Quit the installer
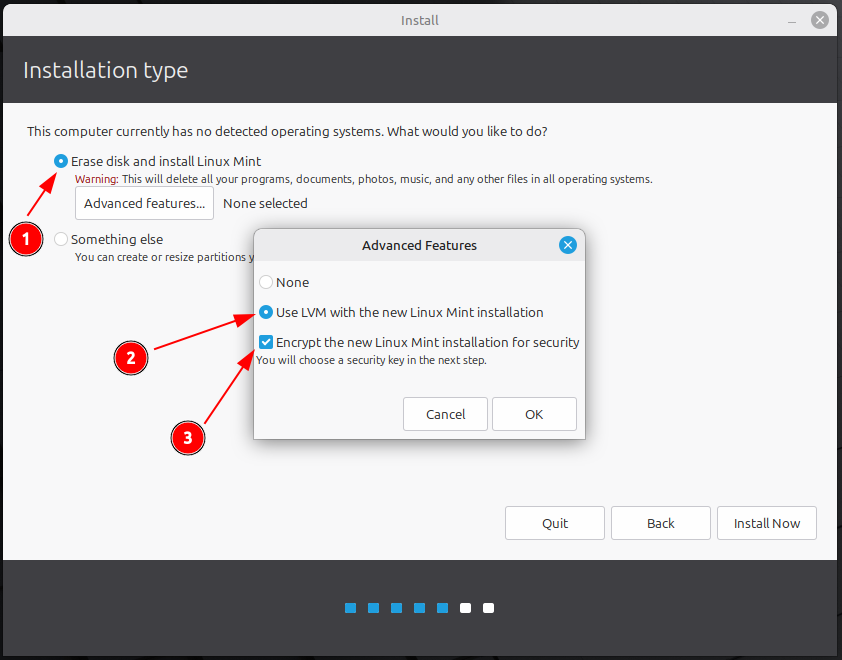The height and width of the screenshot is (660, 842). pyautogui.click(x=555, y=523)
